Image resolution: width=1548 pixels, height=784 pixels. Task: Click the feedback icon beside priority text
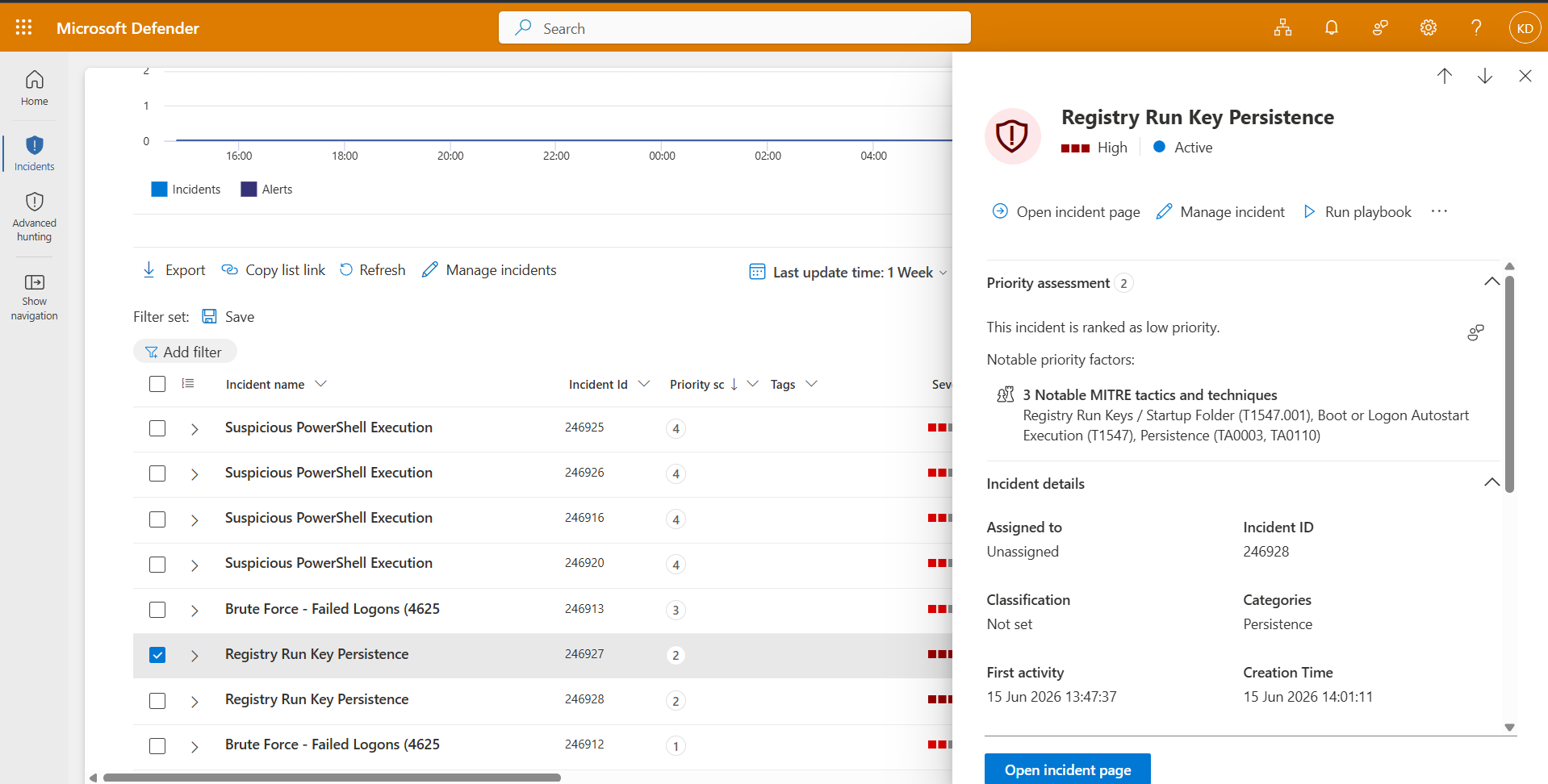pos(1475,332)
